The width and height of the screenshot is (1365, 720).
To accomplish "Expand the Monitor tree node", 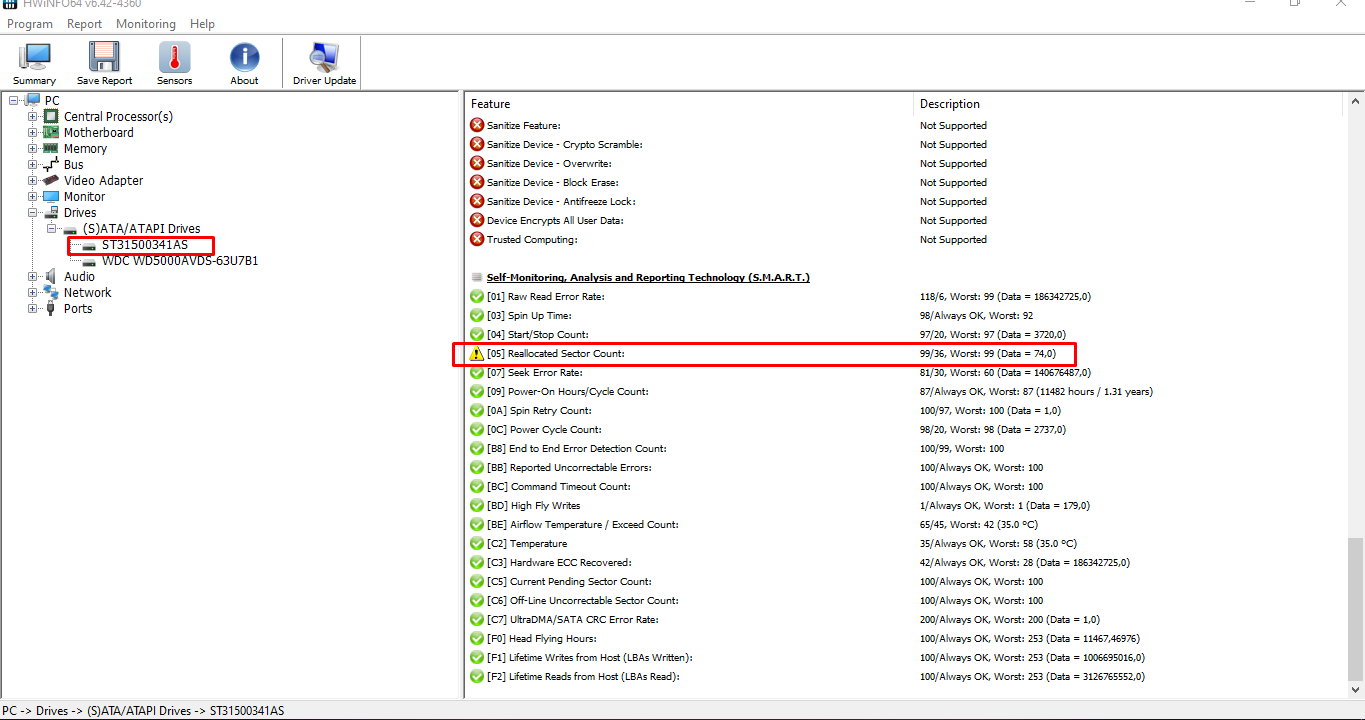I will pyautogui.click(x=33, y=196).
